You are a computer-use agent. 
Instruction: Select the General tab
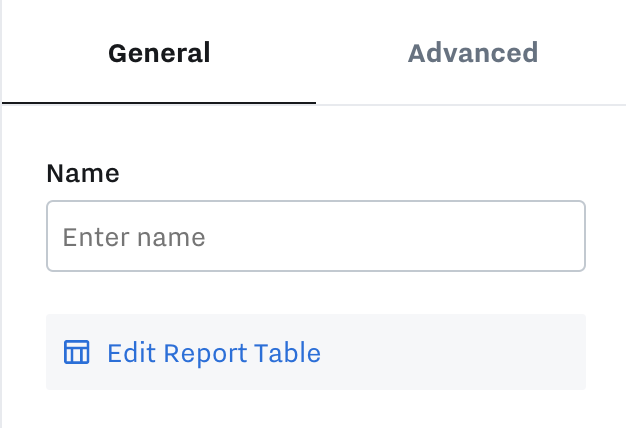coord(159,52)
